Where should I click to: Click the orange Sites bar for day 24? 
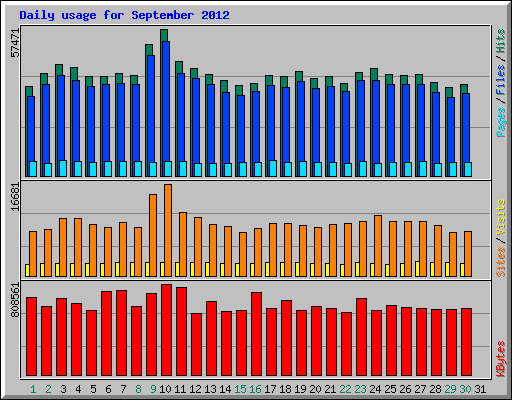[378, 246]
